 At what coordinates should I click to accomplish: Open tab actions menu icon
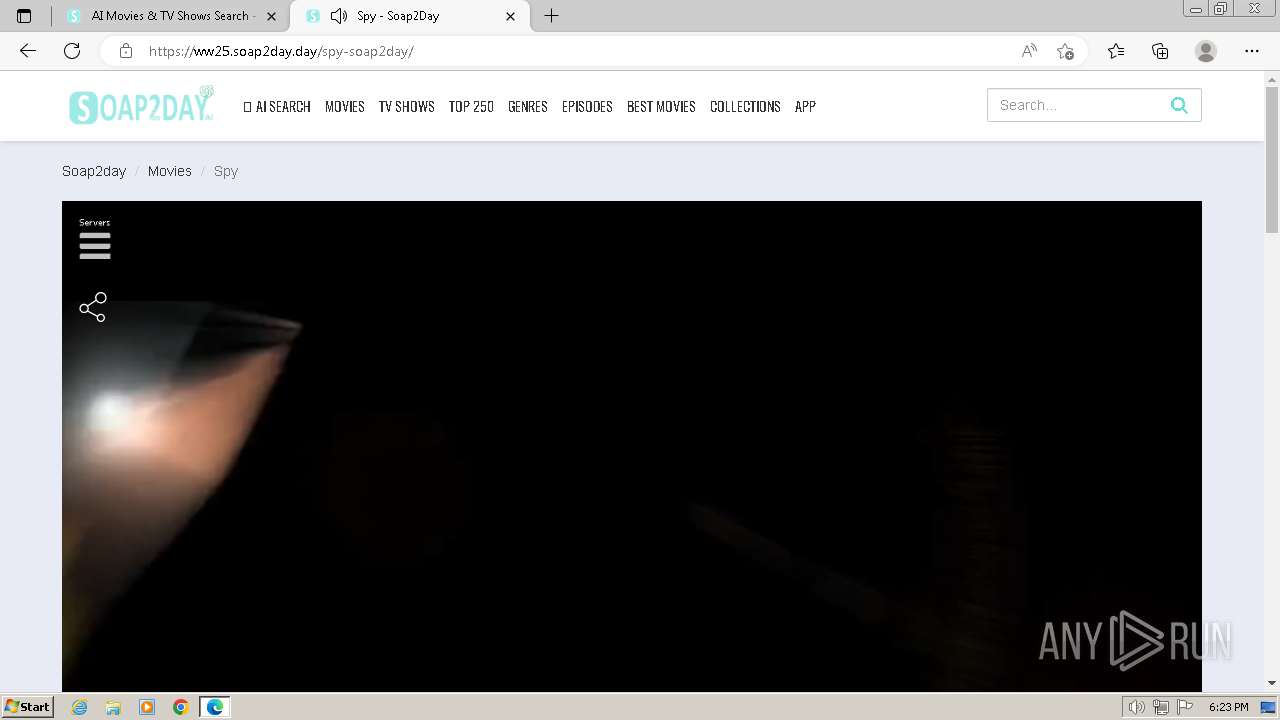coord(24,16)
